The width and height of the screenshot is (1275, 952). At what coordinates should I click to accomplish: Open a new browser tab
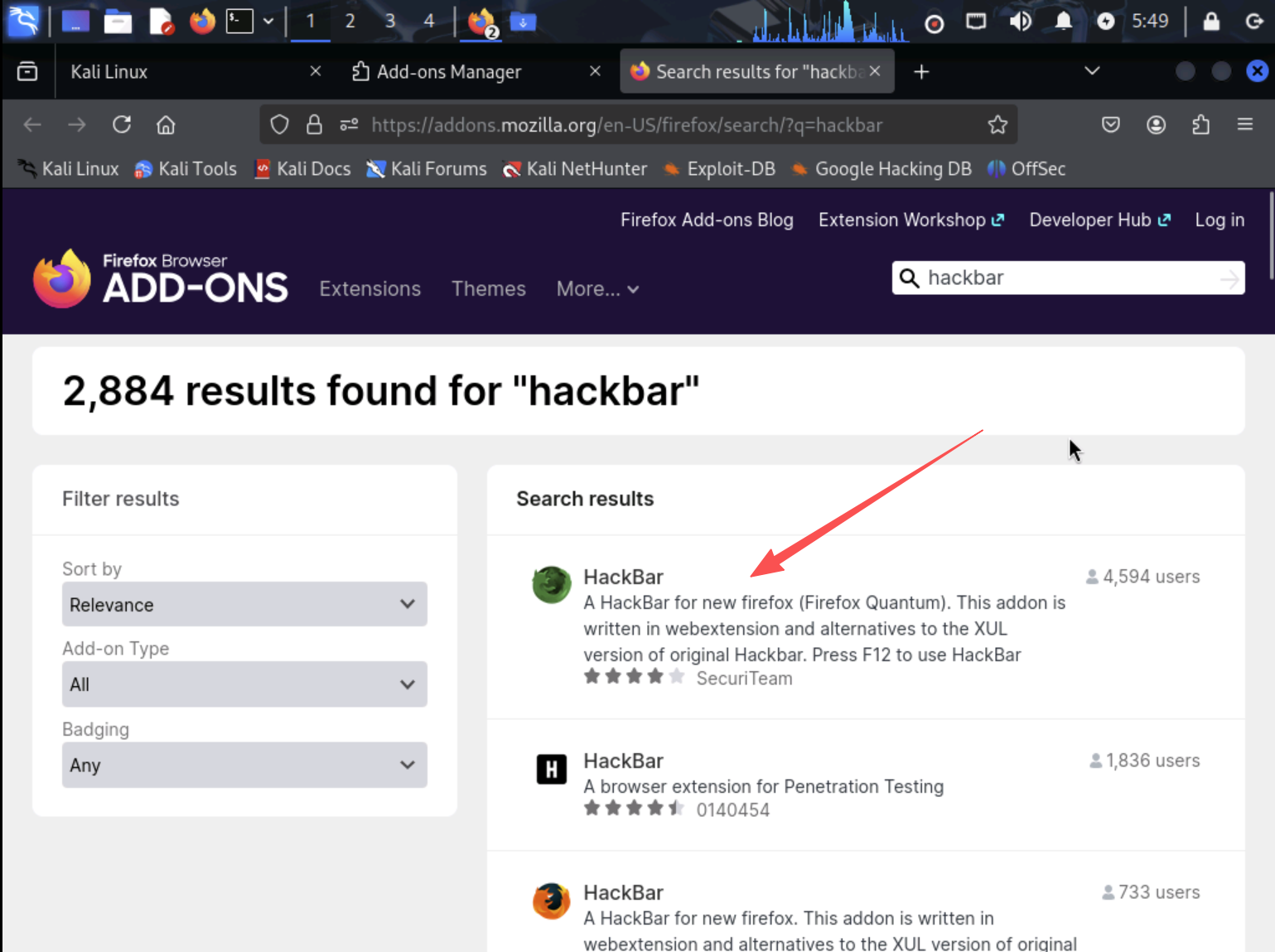click(x=920, y=72)
